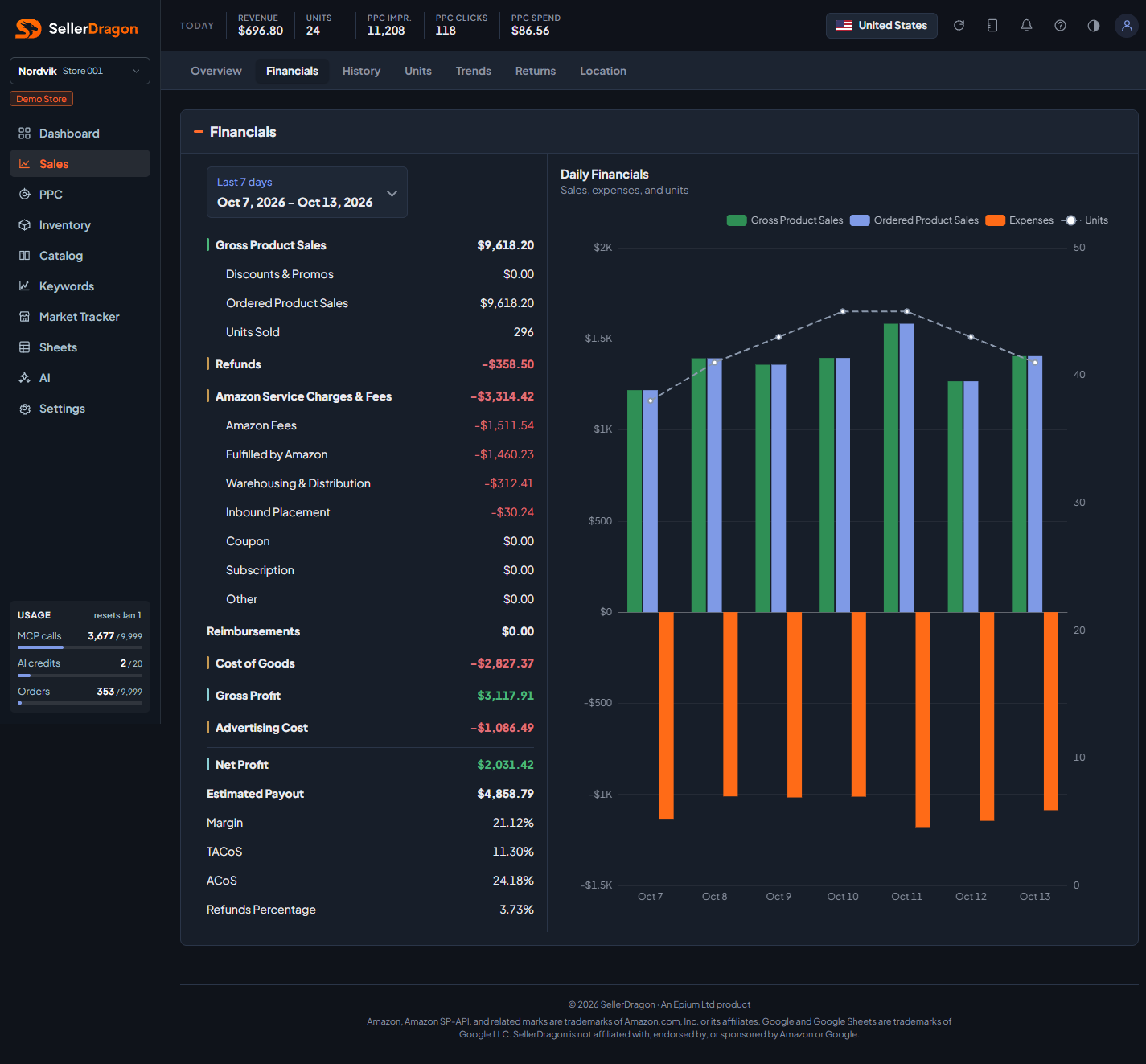Screen dimensions: 1146x1064
Task: Switch to the Overview tab
Action: pyautogui.click(x=216, y=71)
